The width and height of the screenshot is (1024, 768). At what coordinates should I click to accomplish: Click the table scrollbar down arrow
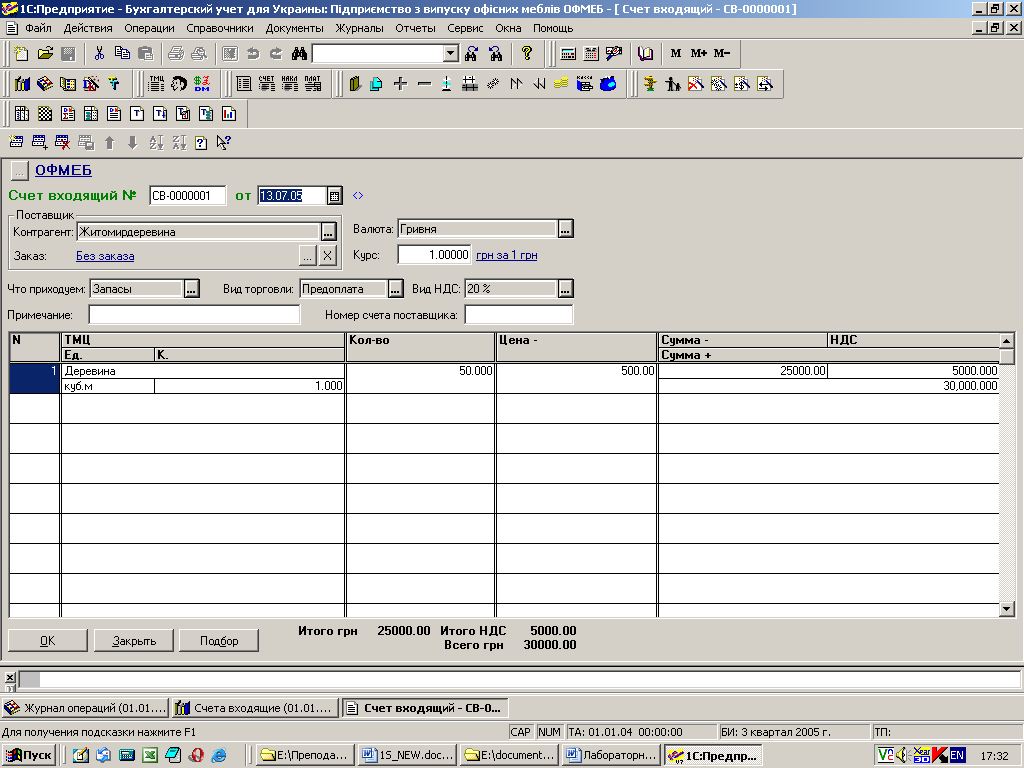click(x=1006, y=609)
